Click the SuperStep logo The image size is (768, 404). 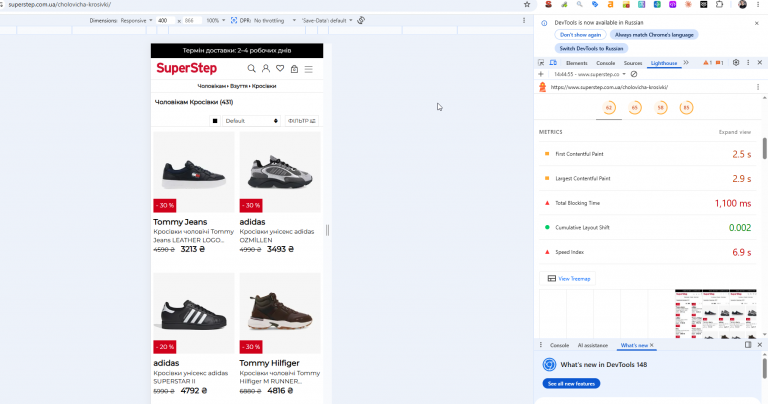(x=187, y=68)
